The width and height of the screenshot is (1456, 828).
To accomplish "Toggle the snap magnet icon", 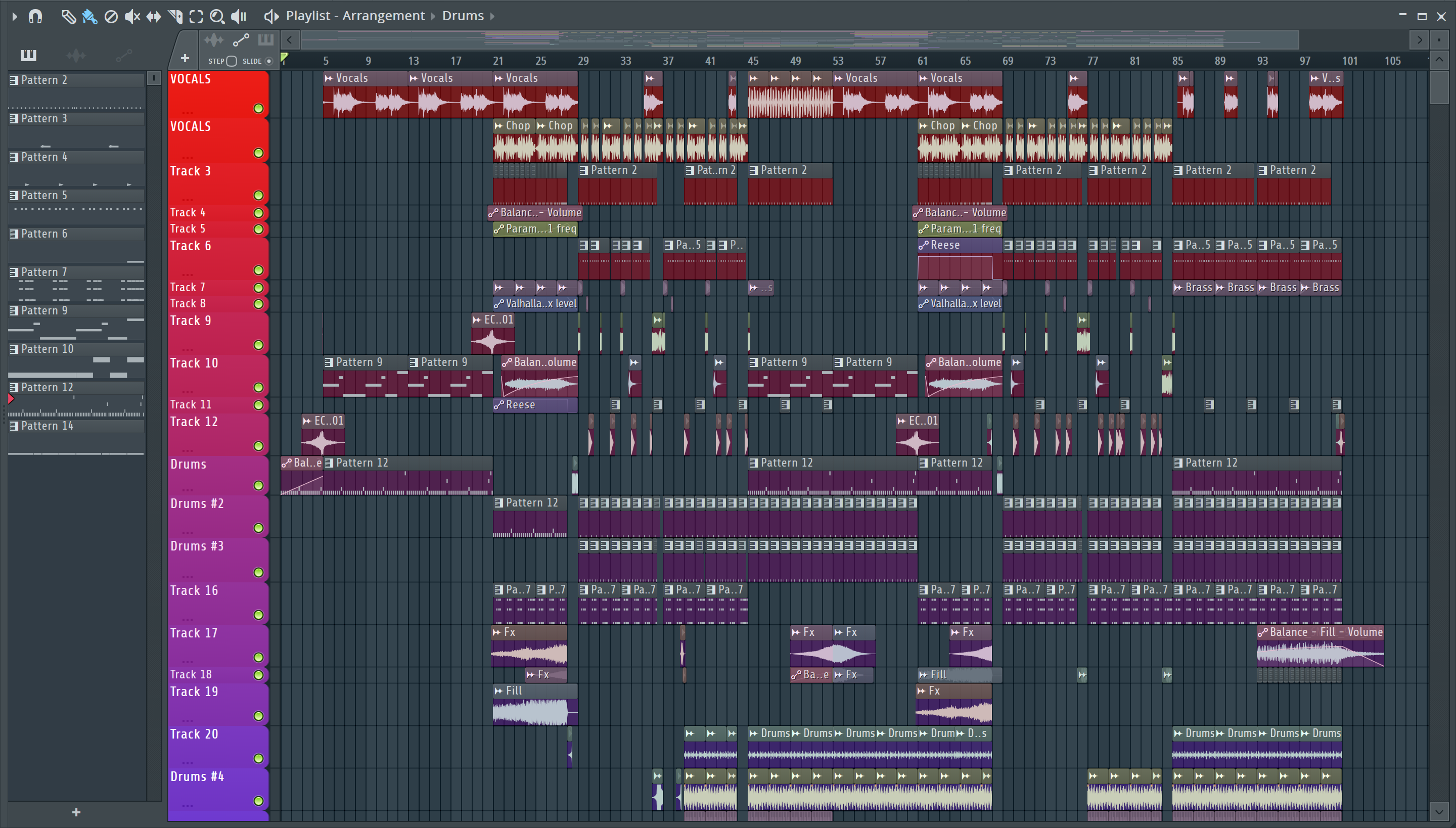I will point(35,17).
